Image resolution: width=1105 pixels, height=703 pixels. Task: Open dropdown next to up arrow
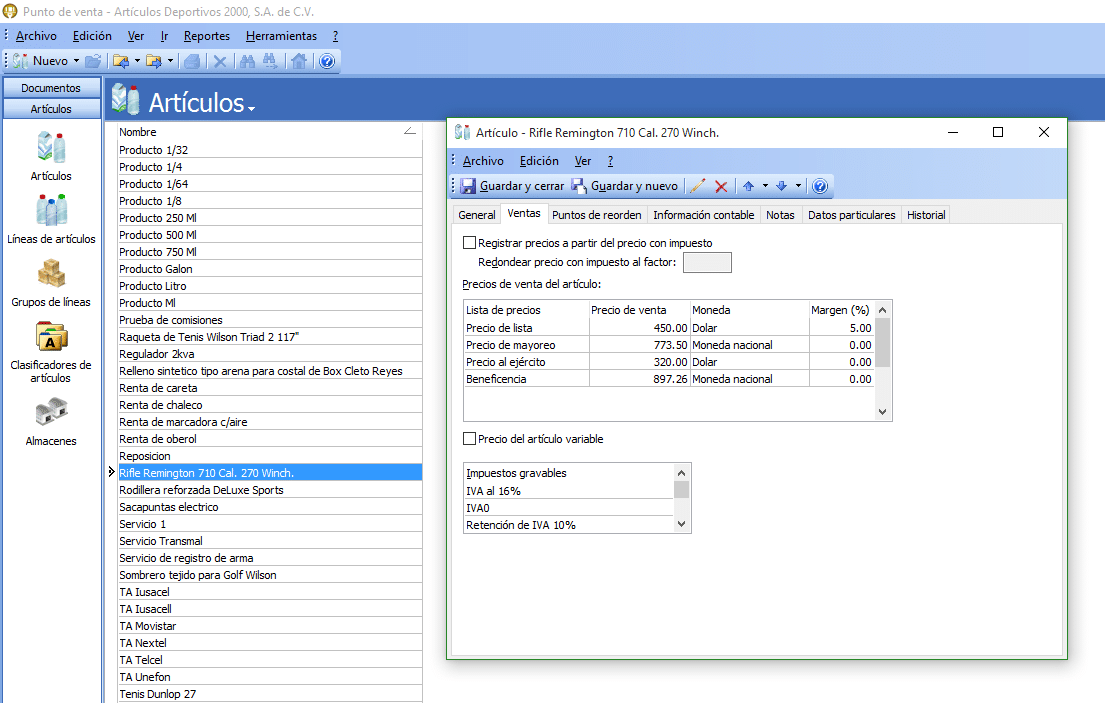pos(765,186)
